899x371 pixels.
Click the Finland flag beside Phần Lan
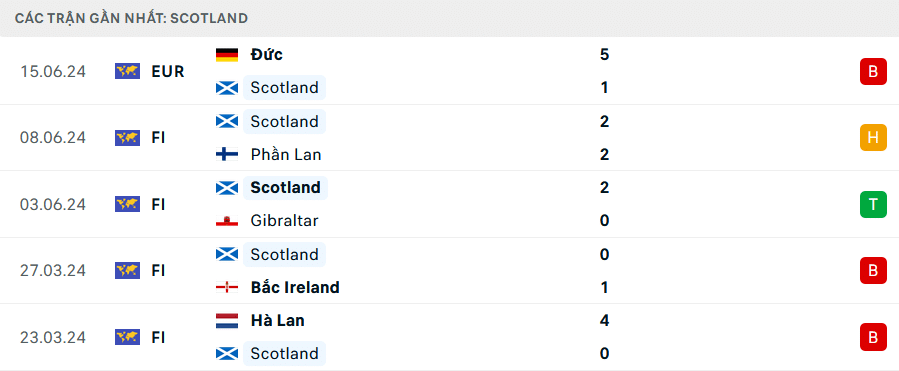226,154
